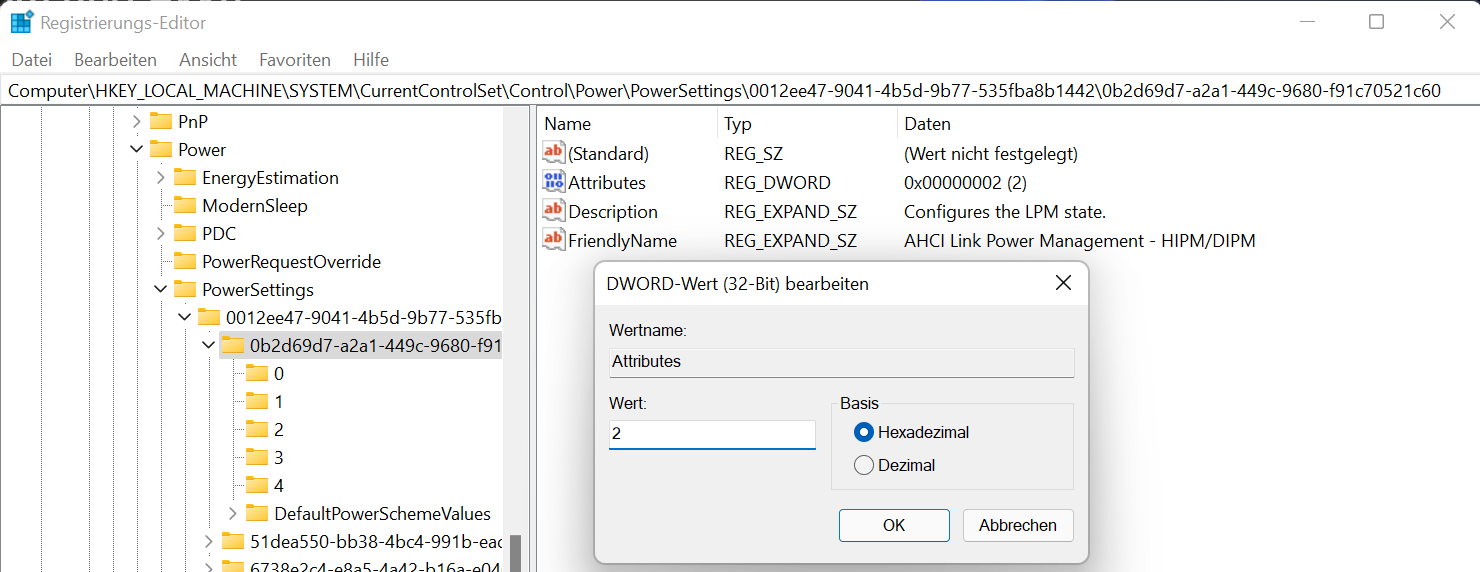Viewport: 1480px width, 572px height.
Task: Select the DefaultPowerSchemeValues folder icon
Action: [257, 513]
